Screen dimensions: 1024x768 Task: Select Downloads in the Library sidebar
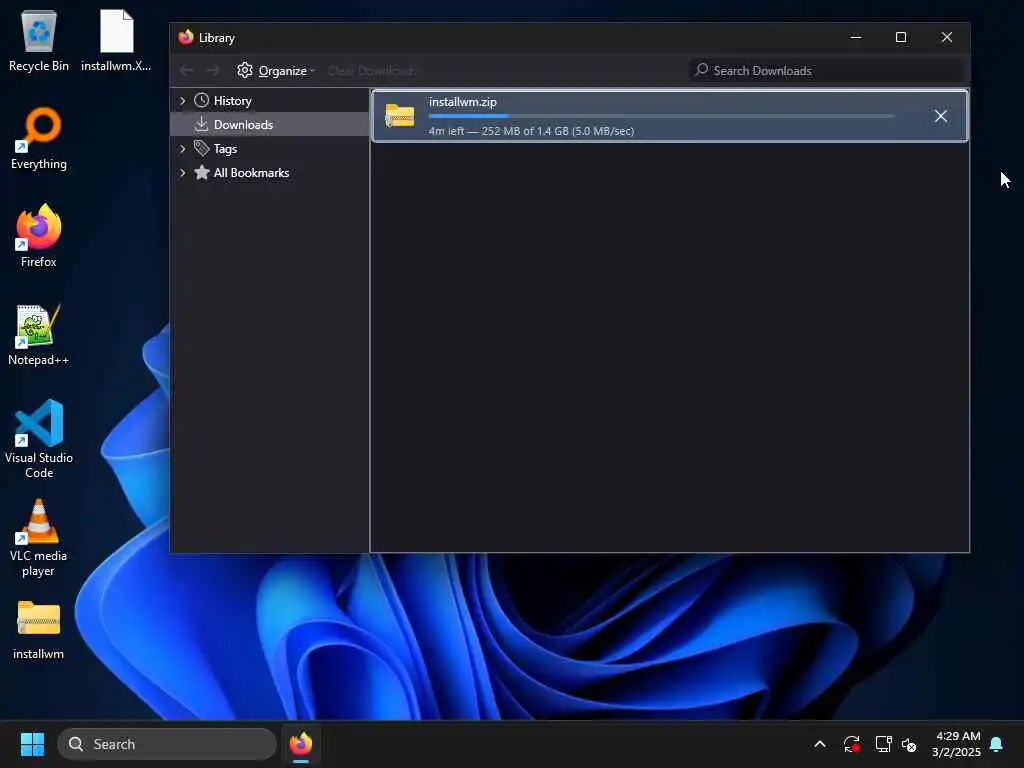270,124
